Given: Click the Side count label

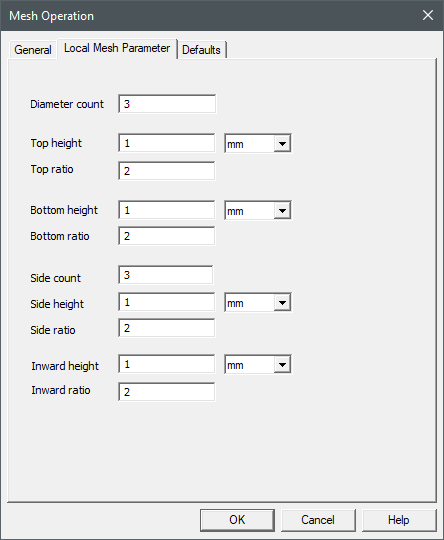Looking at the screenshot, I should (x=55, y=278).
